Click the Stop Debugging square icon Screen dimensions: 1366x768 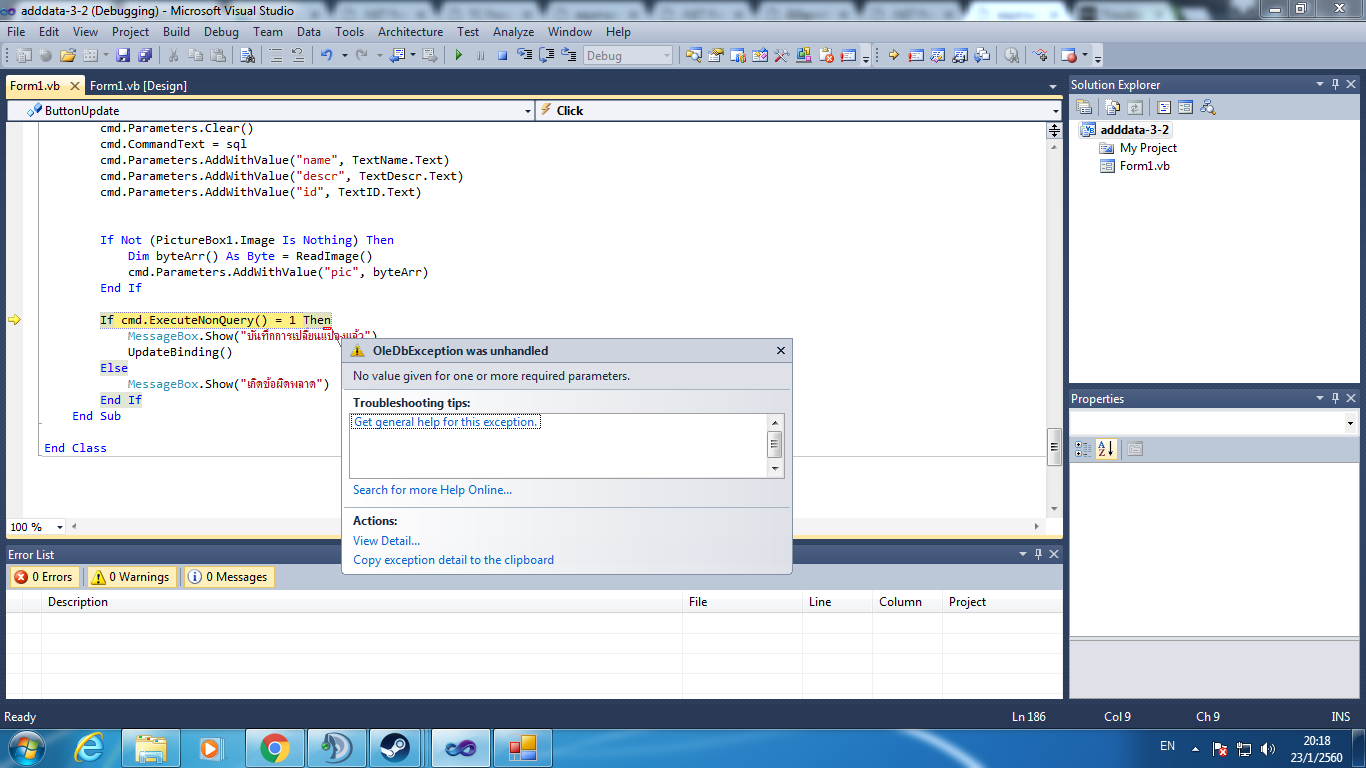502,56
